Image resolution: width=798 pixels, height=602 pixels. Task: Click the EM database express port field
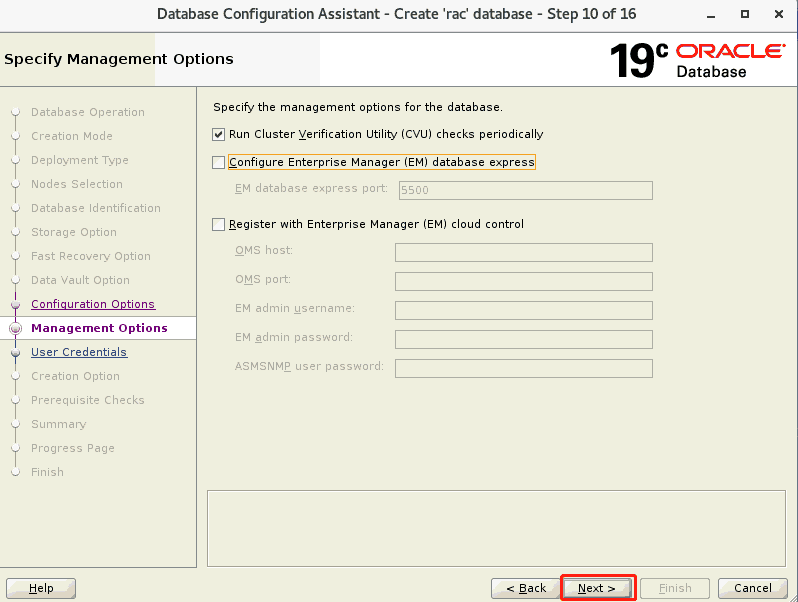tap(526, 190)
